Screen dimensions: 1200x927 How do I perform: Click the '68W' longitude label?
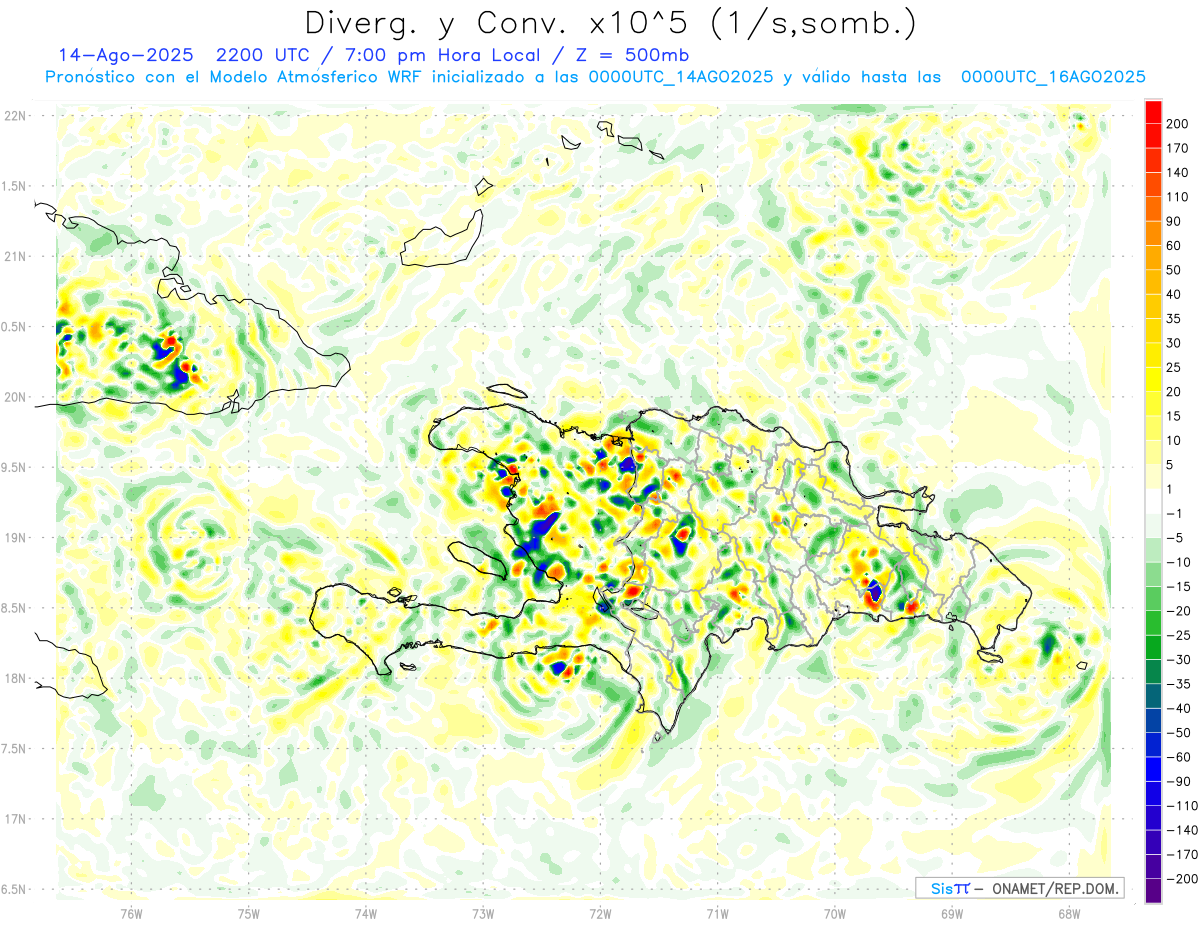(1068, 912)
